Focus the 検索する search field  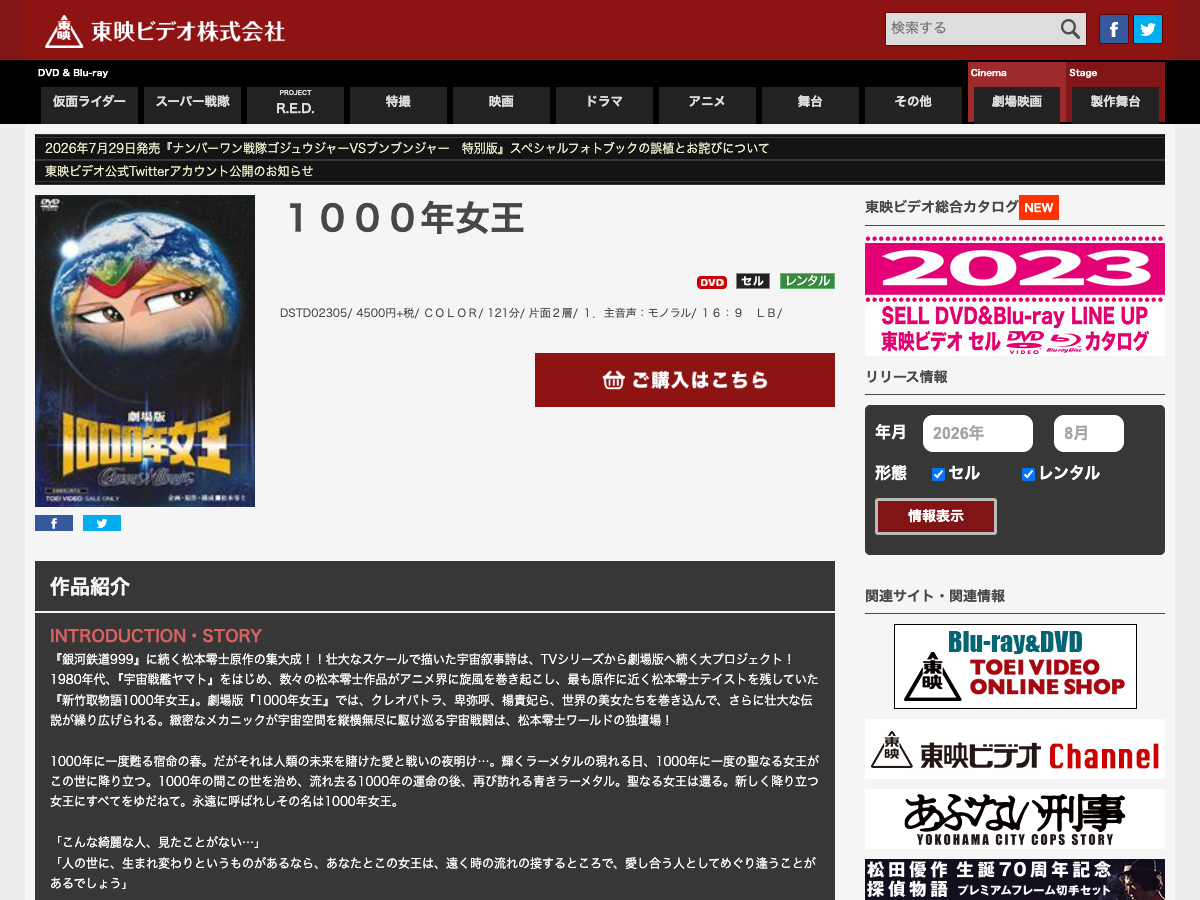click(972, 29)
